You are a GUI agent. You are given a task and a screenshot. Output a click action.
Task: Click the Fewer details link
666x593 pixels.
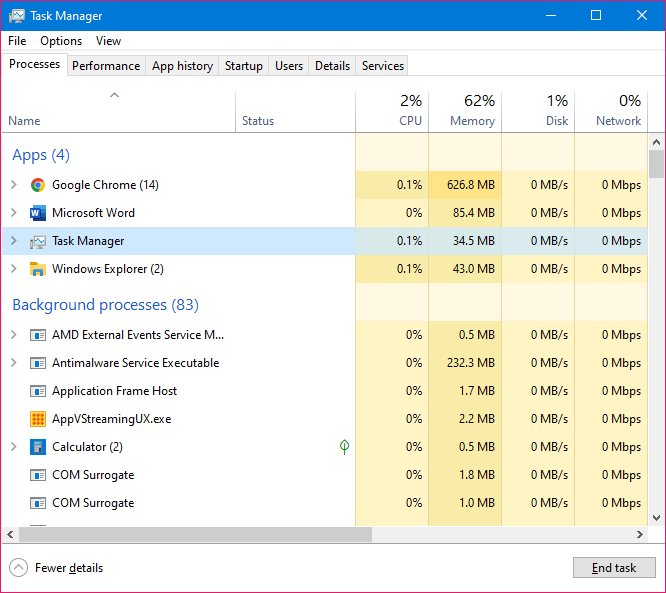(69, 568)
